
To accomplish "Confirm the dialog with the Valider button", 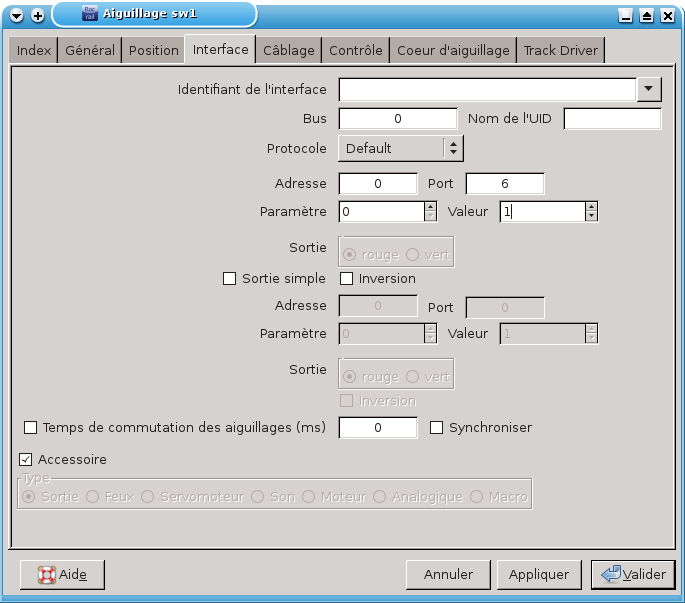I will click(x=633, y=575).
